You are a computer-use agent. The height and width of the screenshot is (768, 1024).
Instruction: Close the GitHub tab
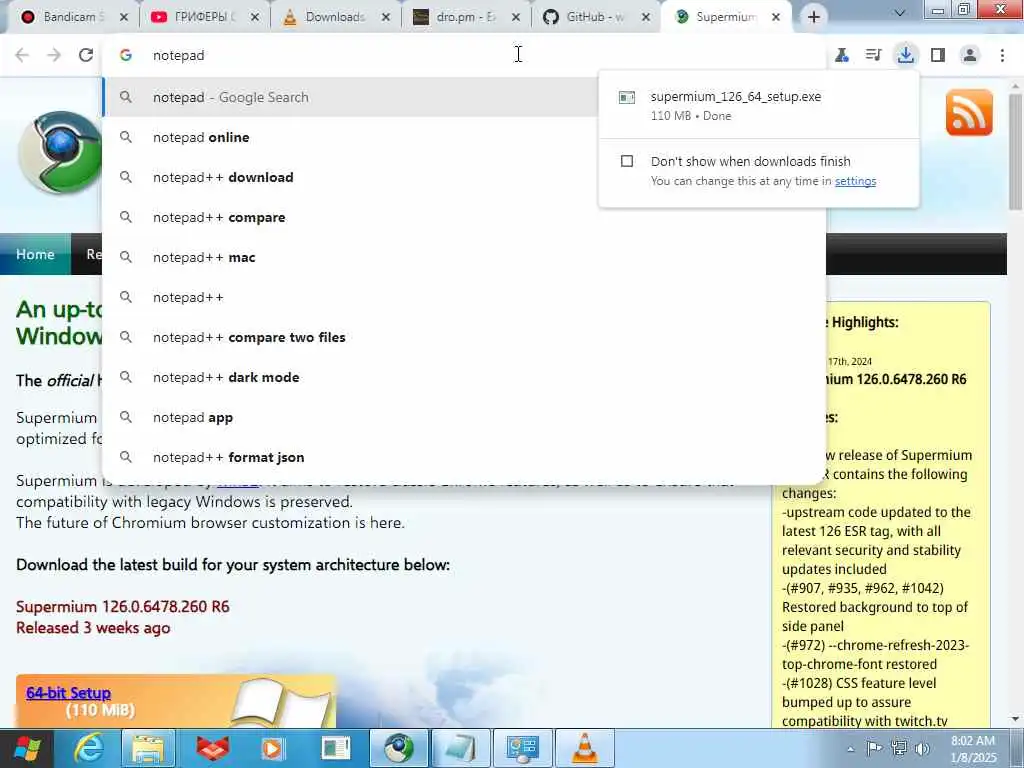tap(645, 18)
